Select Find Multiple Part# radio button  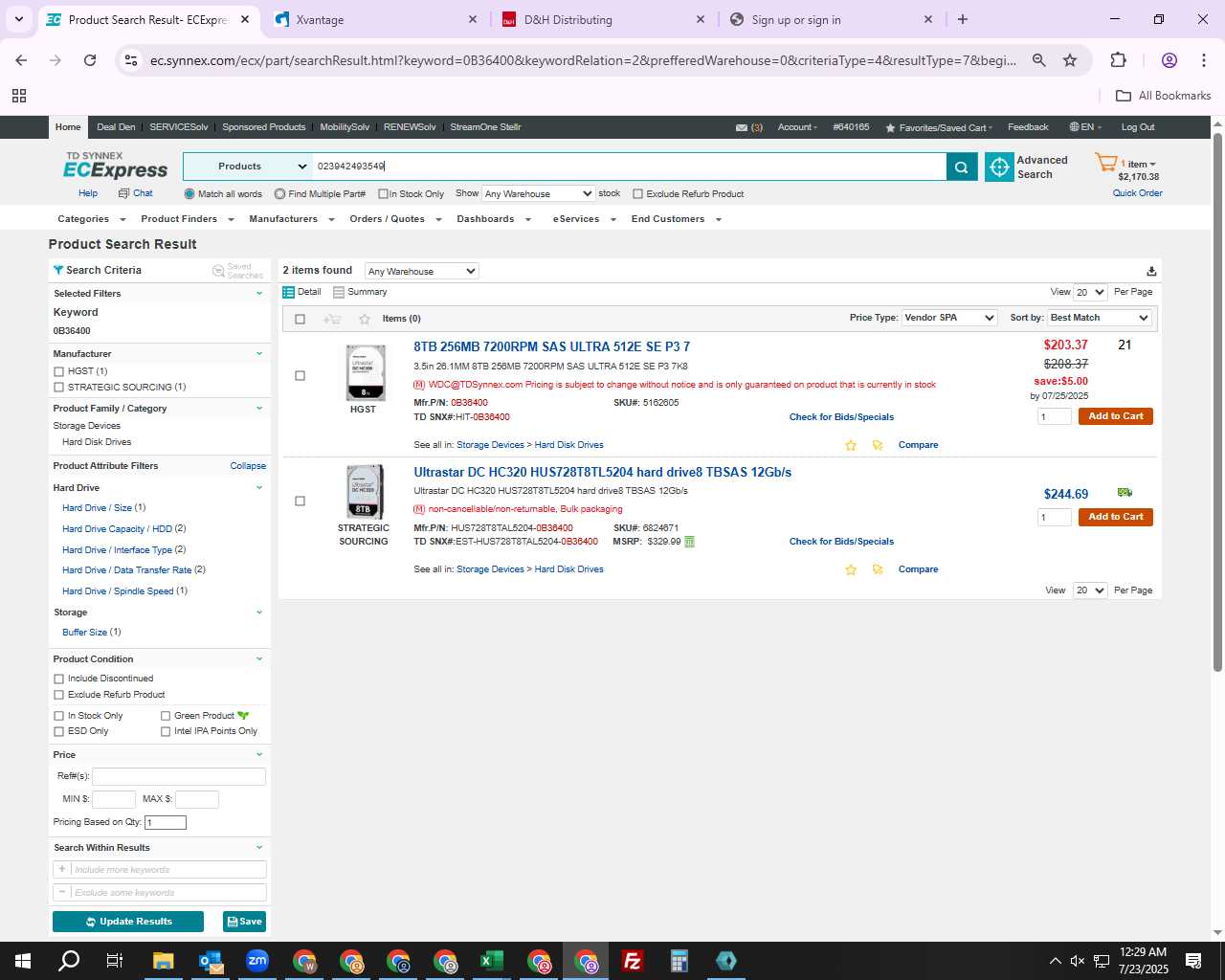tap(279, 194)
